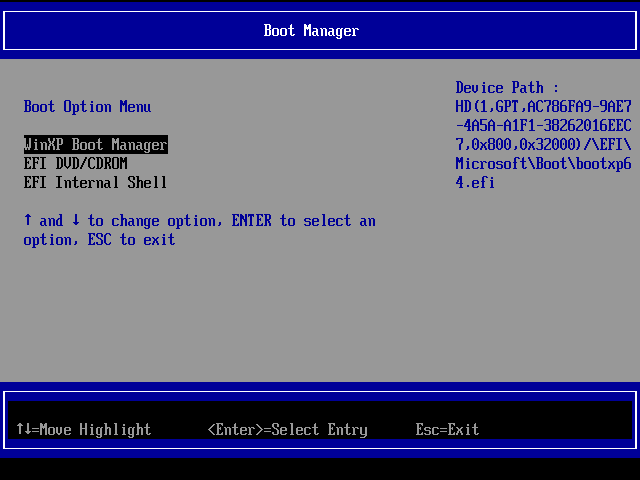Click the '-4A5A-A1F1-38262016EEC' GUID line
The image size is (640, 480).
click(543, 125)
